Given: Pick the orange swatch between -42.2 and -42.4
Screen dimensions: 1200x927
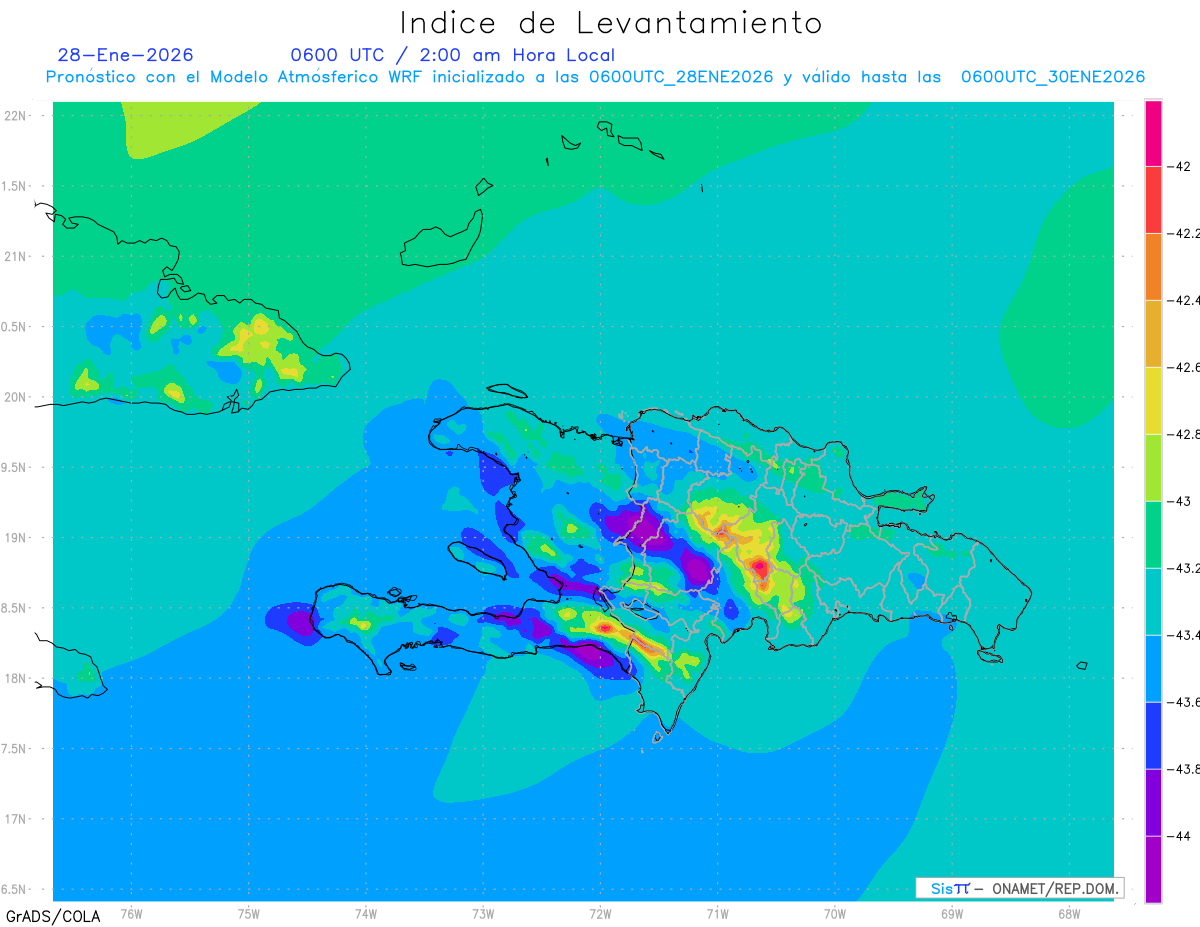Looking at the screenshot, I should [1153, 267].
